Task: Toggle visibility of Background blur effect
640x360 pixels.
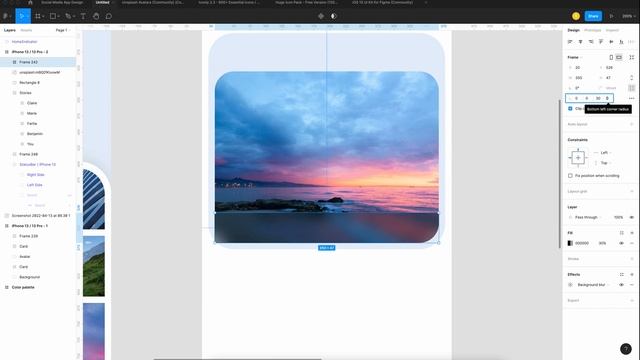Action: [x=622, y=285]
